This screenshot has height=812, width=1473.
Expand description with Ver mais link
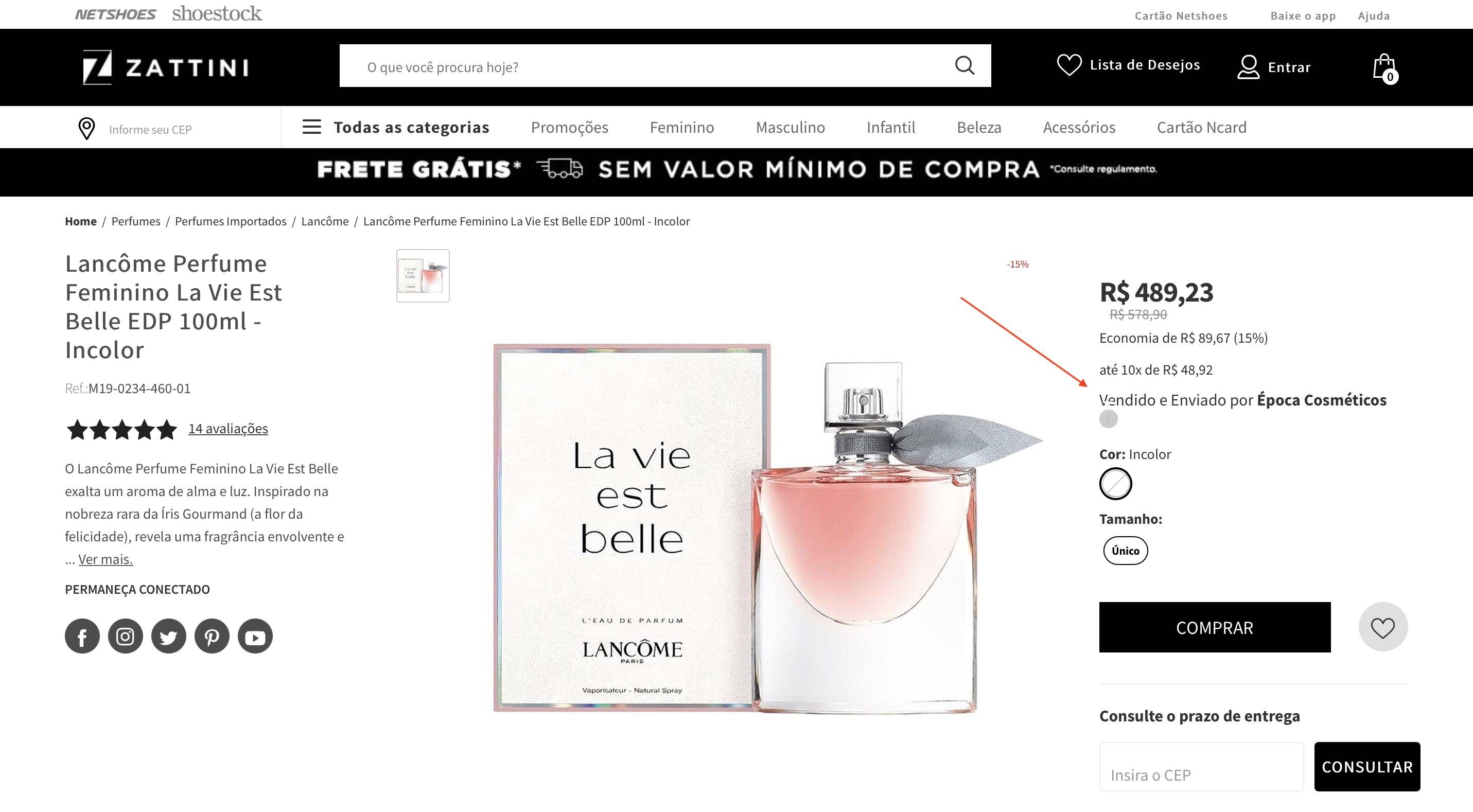[105, 559]
